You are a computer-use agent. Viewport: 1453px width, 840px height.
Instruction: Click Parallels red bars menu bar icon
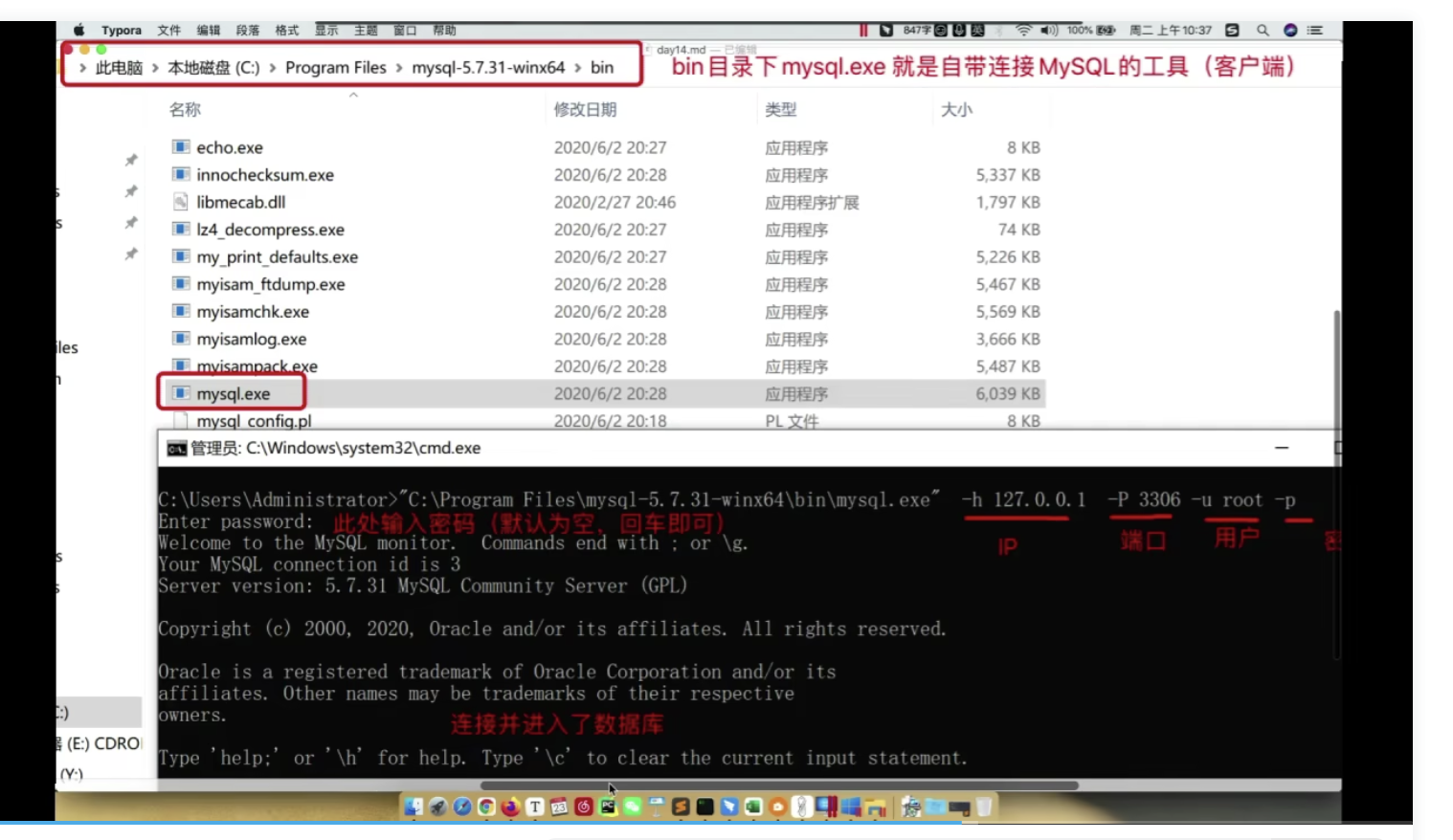point(863,30)
